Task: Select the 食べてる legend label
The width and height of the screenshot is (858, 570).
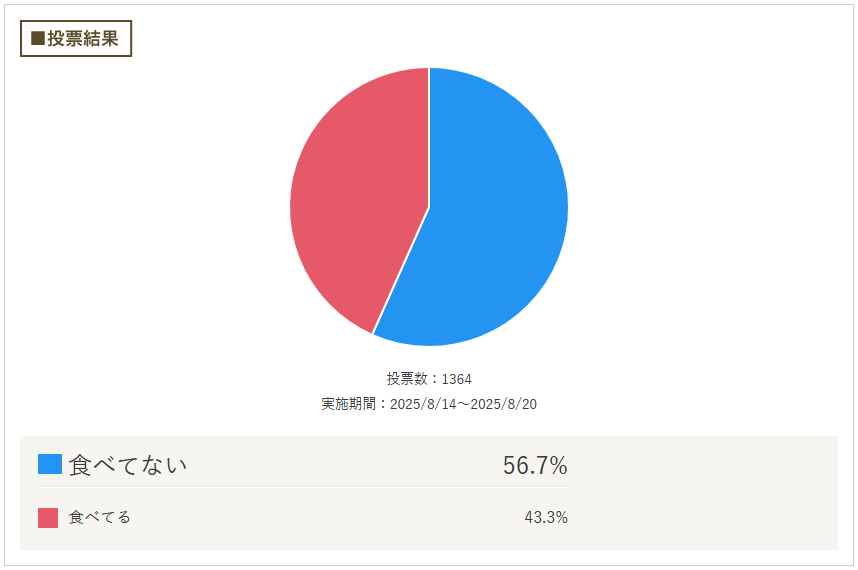Action: click(100, 517)
